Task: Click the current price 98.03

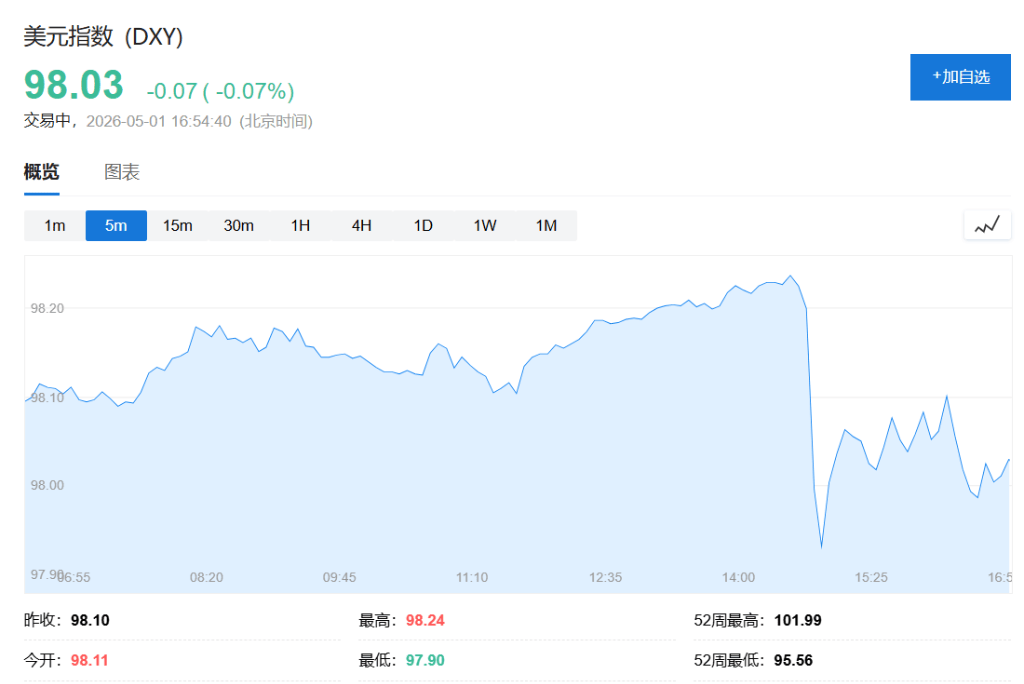Action: tap(74, 85)
